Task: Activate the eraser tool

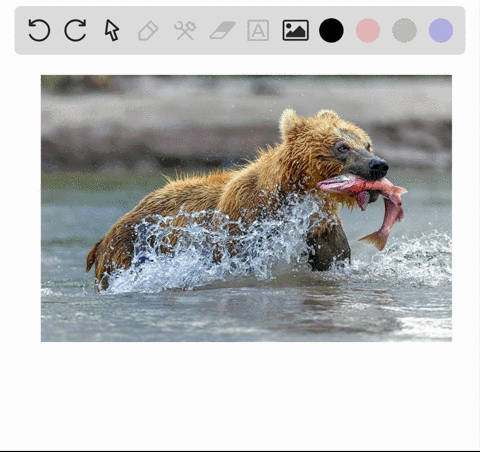Action: click(x=222, y=30)
